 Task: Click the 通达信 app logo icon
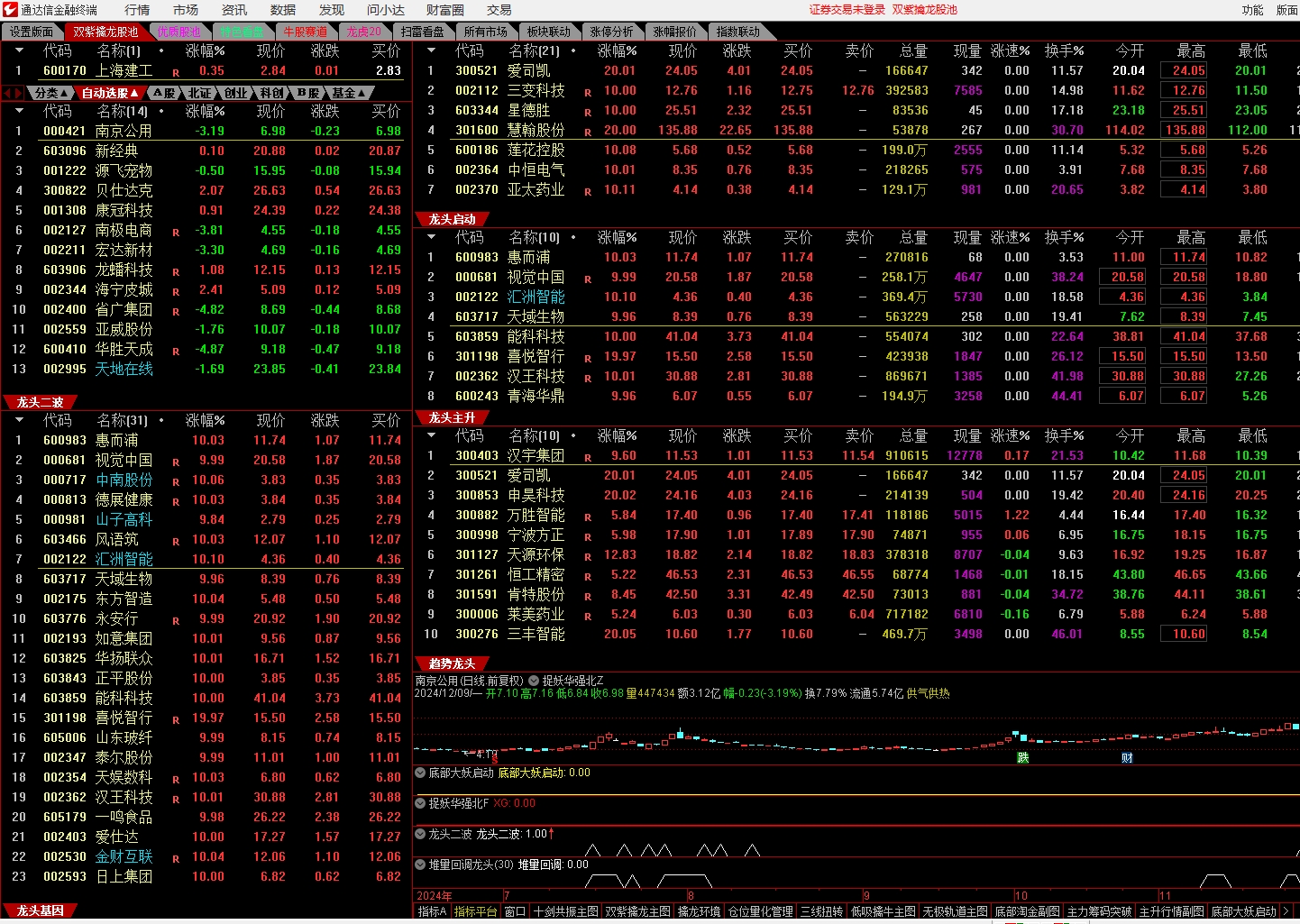click(10, 10)
